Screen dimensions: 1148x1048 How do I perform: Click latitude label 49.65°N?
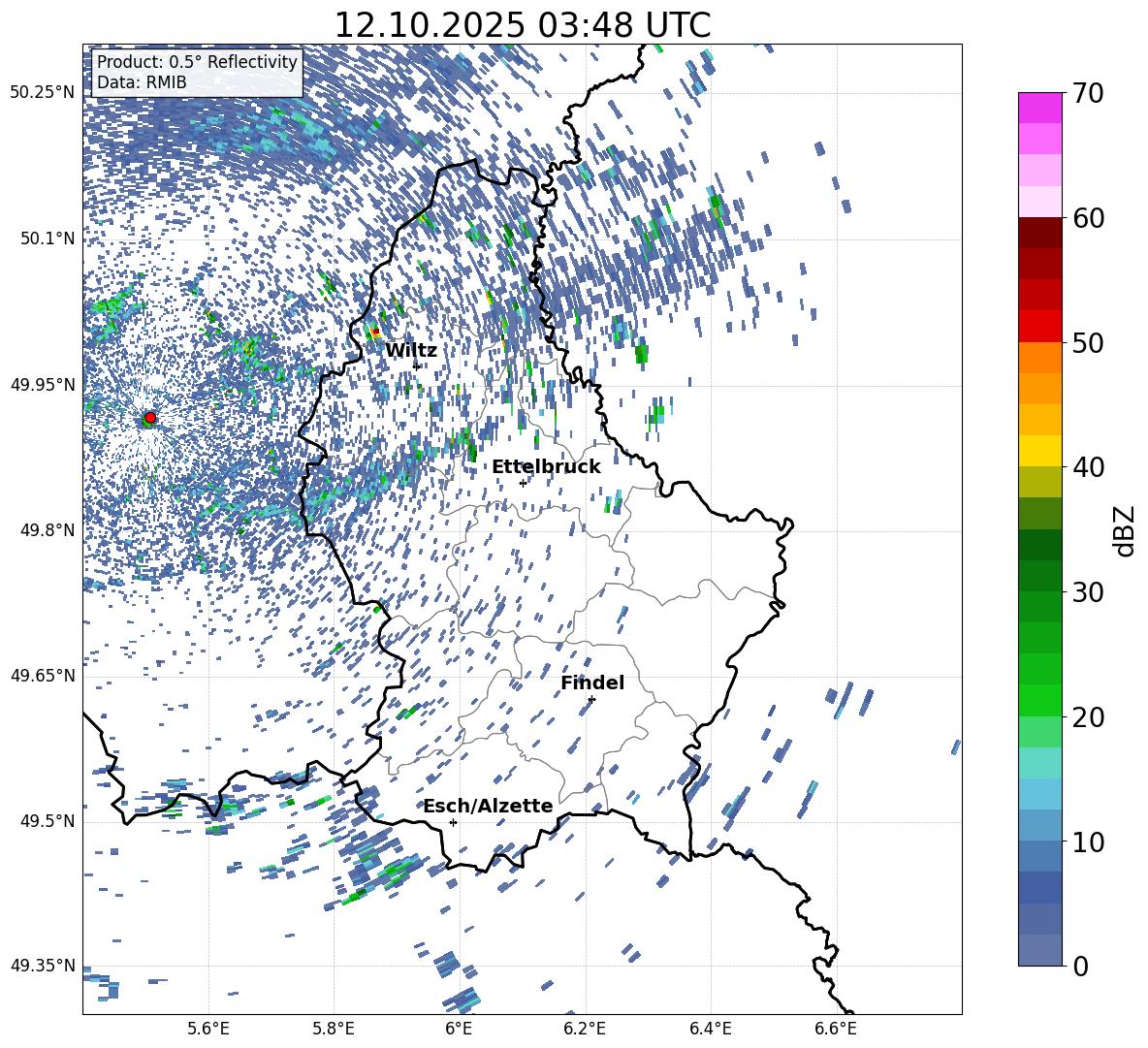tap(43, 676)
